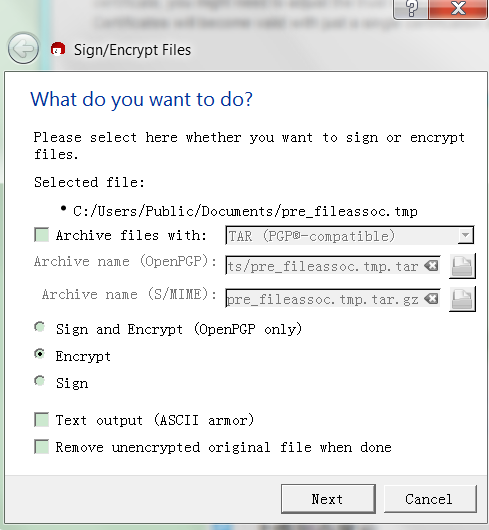Image resolution: width=489 pixels, height=530 pixels.
Task: Click the OpenPGP archive name text field
Action: pyautogui.click(x=333, y=266)
